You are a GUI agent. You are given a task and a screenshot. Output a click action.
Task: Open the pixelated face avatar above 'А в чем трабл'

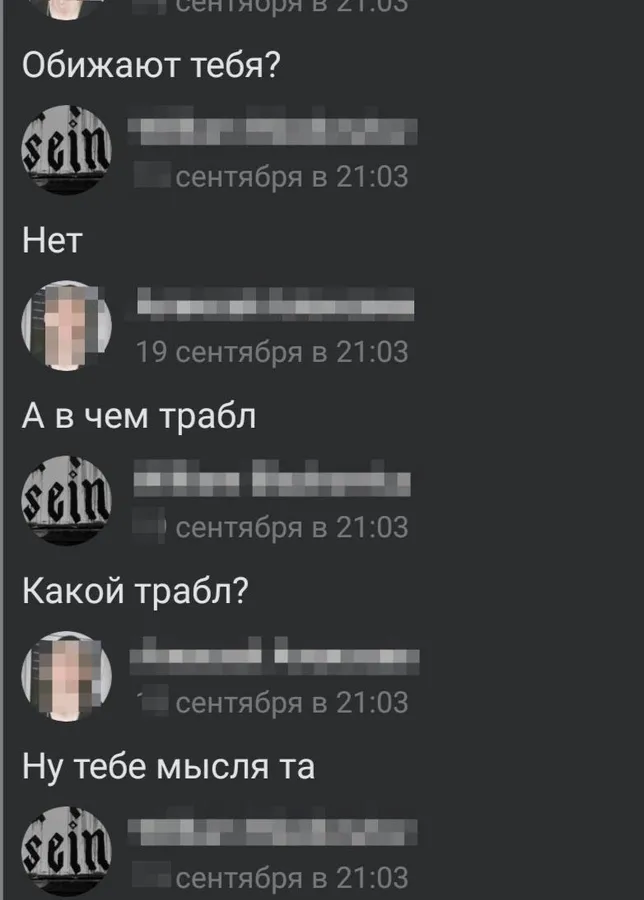67,325
